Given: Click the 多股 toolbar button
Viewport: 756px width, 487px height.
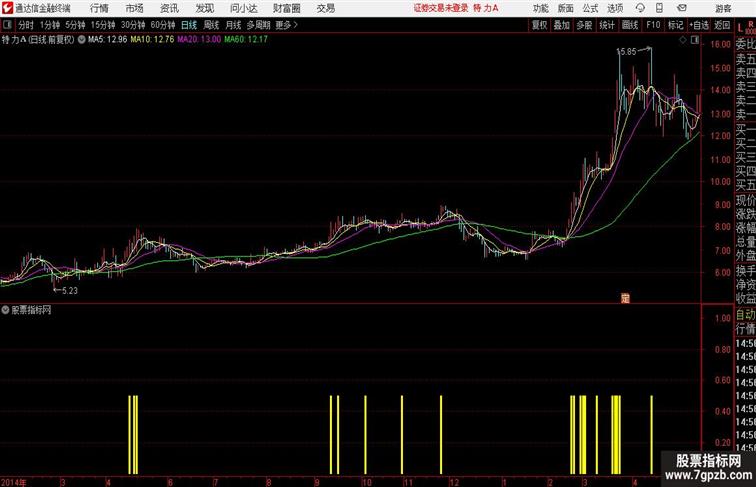Looking at the screenshot, I should (x=584, y=25).
